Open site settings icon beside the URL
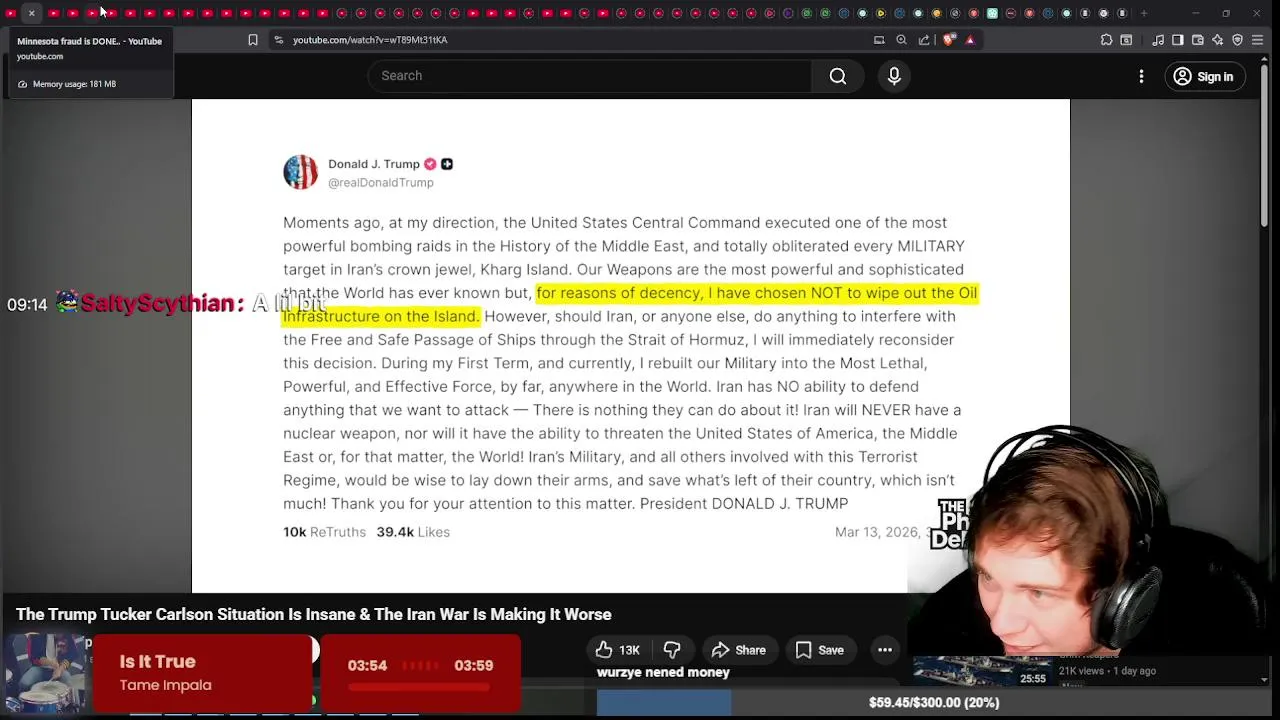Image resolution: width=1280 pixels, height=720 pixels. pos(278,40)
